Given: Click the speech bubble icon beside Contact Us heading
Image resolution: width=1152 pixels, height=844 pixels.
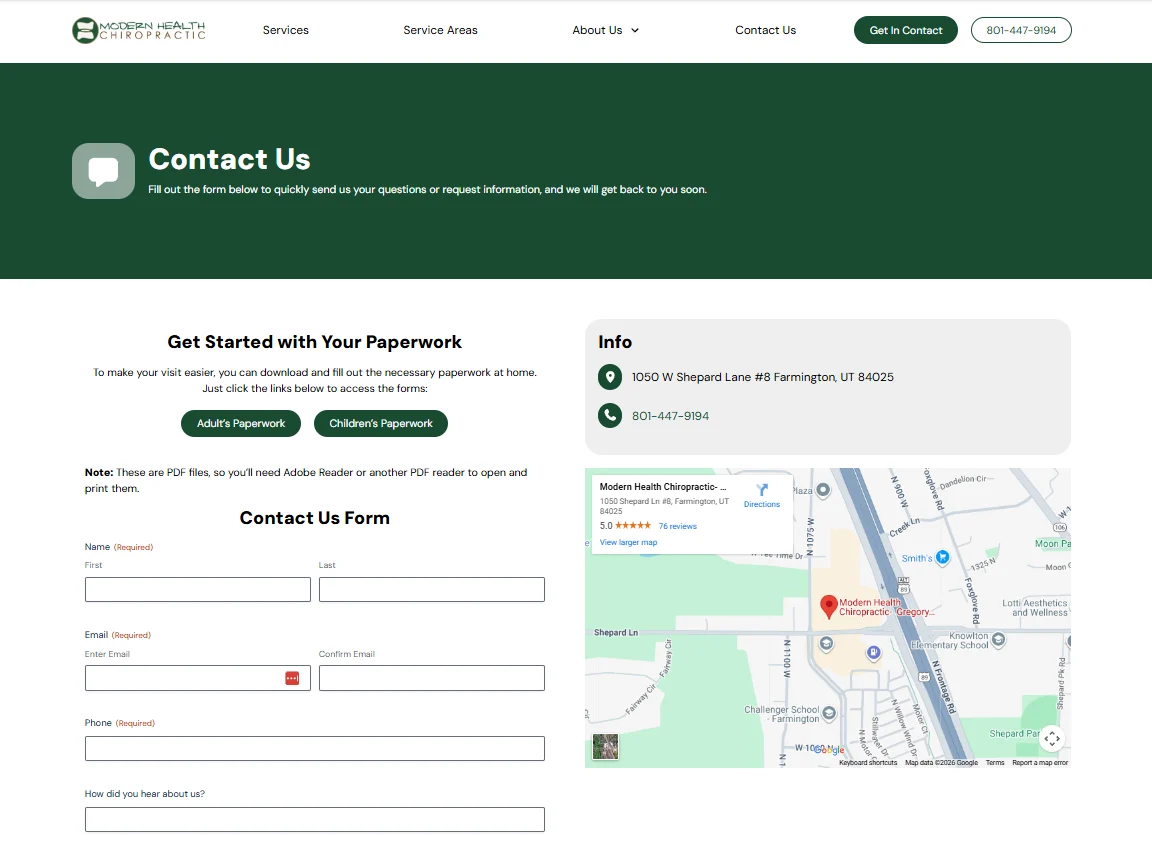Looking at the screenshot, I should click(103, 170).
